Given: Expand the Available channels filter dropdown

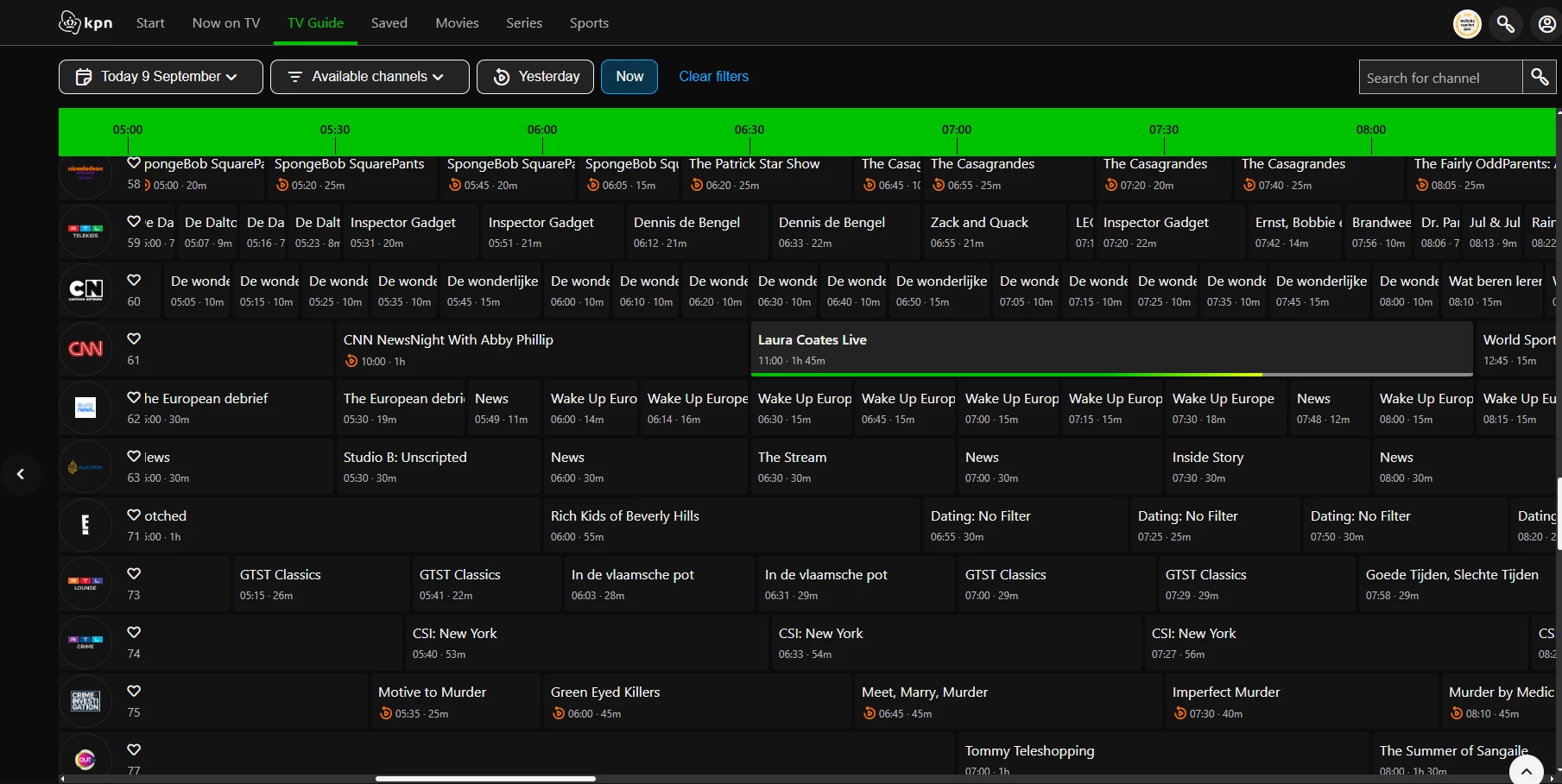Looking at the screenshot, I should coord(370,77).
